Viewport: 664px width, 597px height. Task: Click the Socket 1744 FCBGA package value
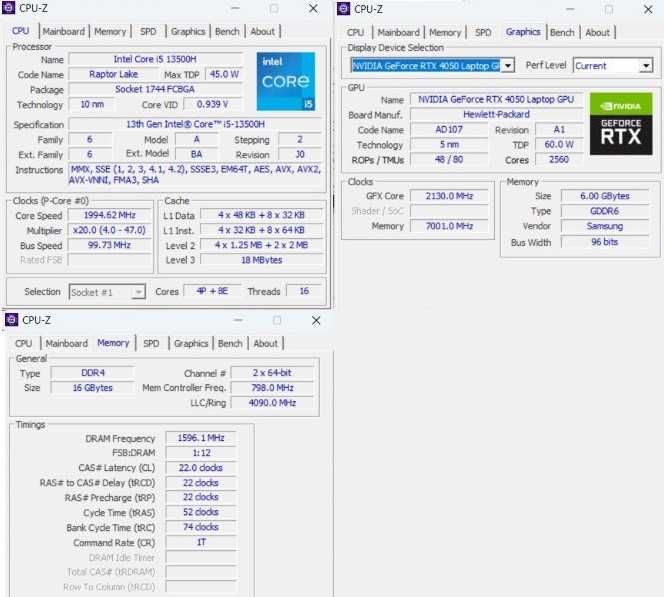[x=155, y=89]
